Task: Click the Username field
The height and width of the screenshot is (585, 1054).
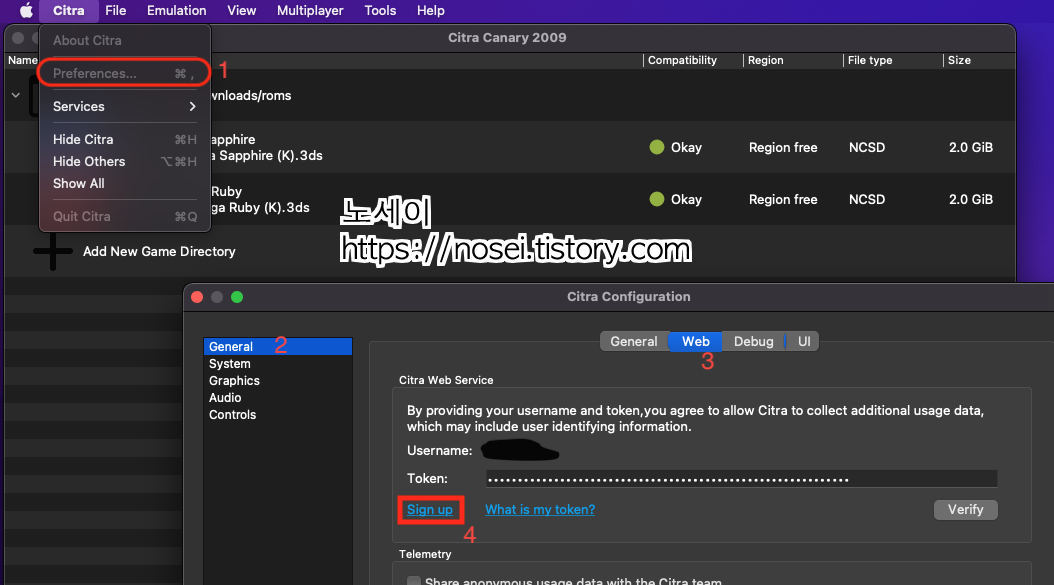Action: [x=521, y=451]
